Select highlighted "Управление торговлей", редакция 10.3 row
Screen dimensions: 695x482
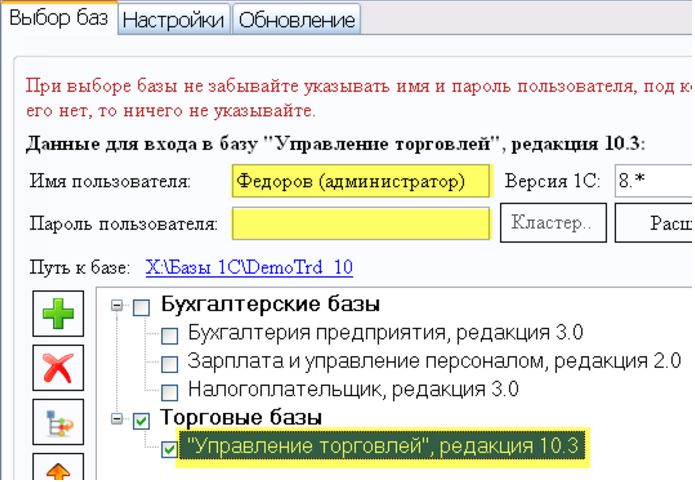coord(383,447)
